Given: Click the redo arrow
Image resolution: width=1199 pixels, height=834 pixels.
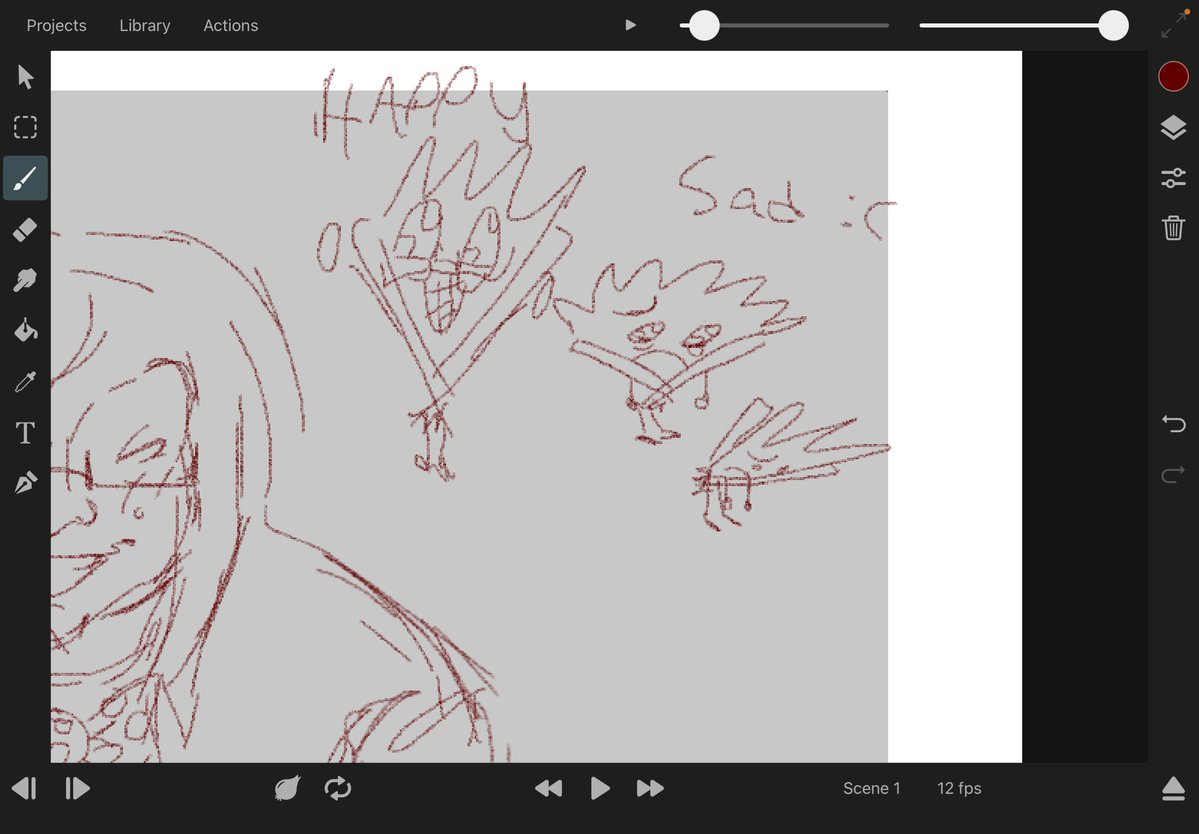Looking at the screenshot, I should coord(1173,475).
